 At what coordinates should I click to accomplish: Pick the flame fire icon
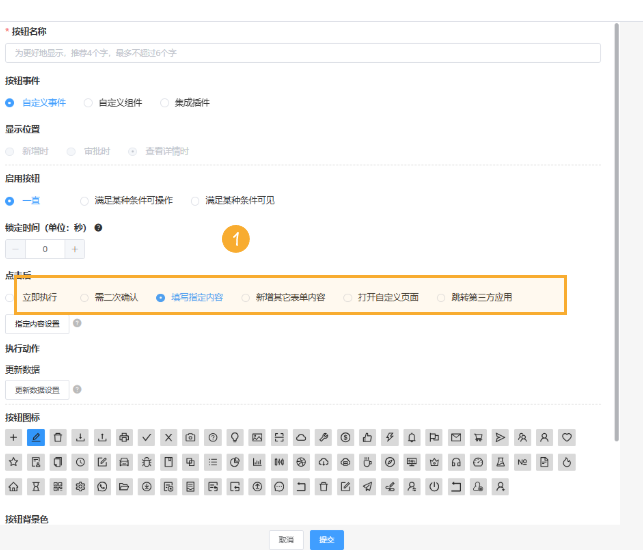coord(567,462)
